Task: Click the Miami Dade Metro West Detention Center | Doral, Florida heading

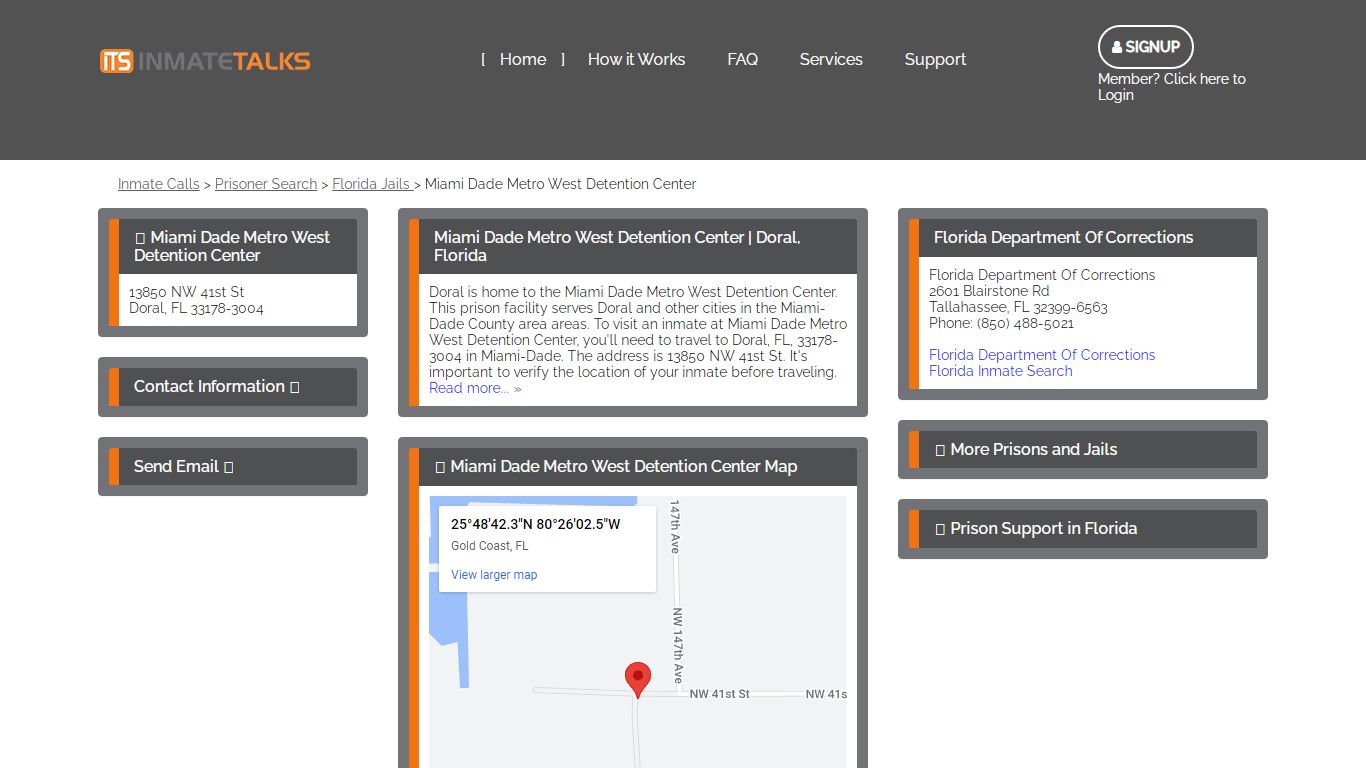Action: click(x=617, y=246)
